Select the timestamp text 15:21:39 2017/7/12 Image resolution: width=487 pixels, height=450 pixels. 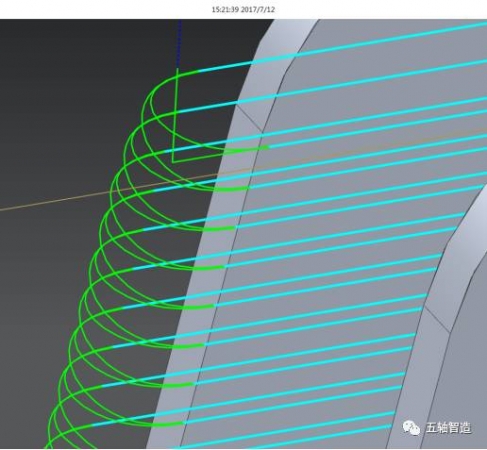243,9
